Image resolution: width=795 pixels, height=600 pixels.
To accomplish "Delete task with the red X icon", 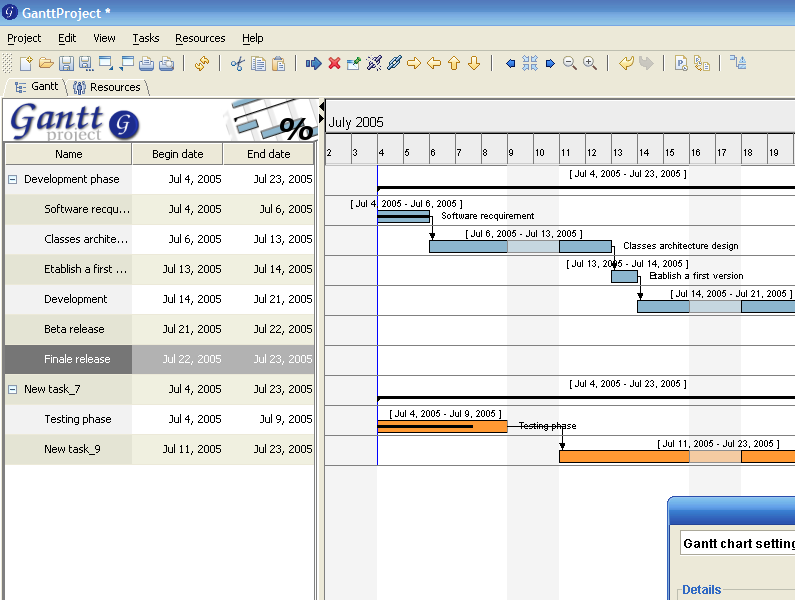I will click(x=334, y=63).
